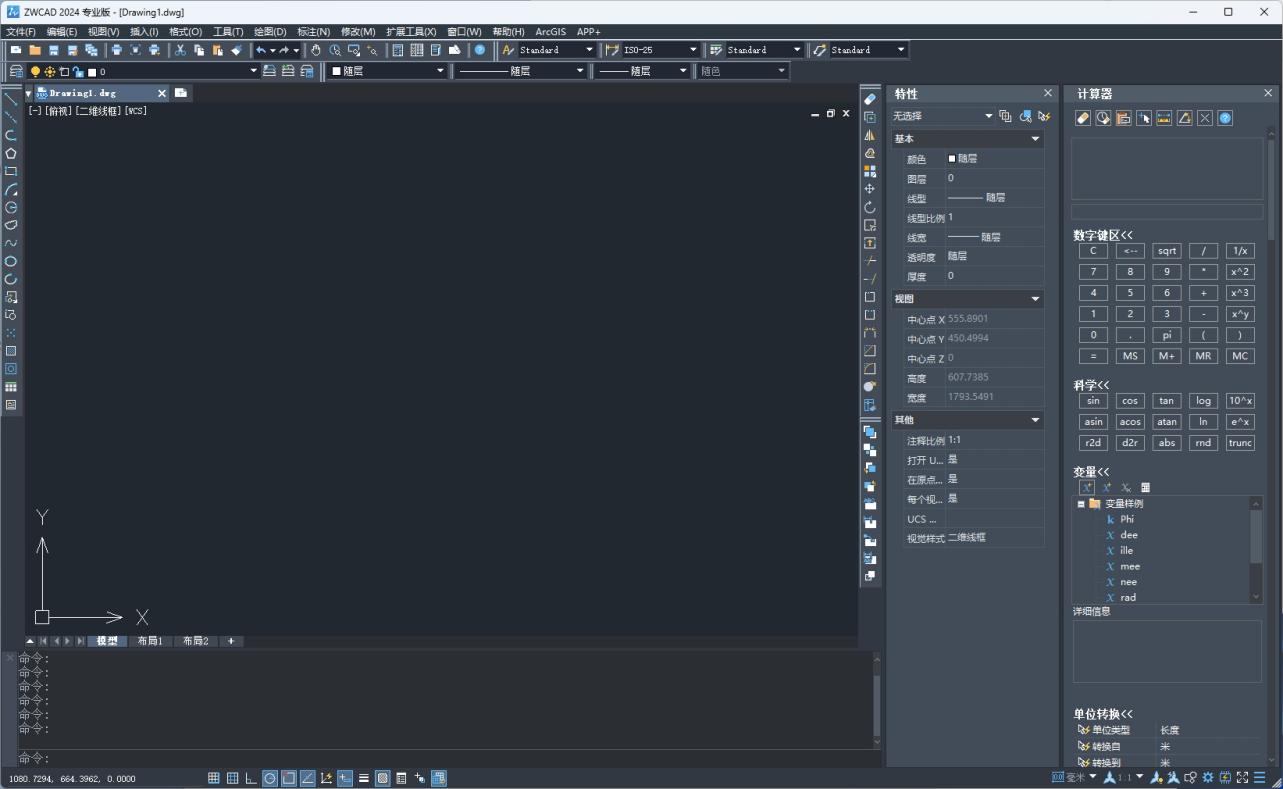Click the calculator's clear history icon
Screen dimensions: 1283x789
point(1083,118)
